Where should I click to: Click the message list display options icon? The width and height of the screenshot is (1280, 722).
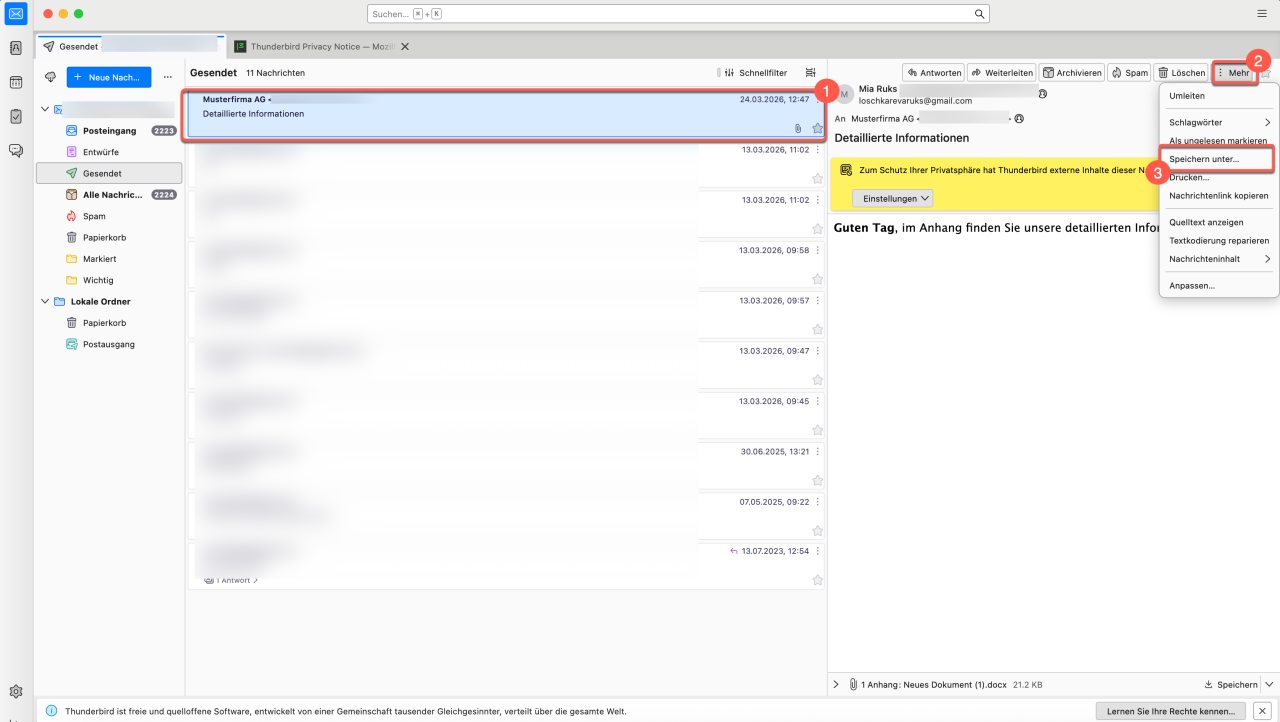[811, 73]
